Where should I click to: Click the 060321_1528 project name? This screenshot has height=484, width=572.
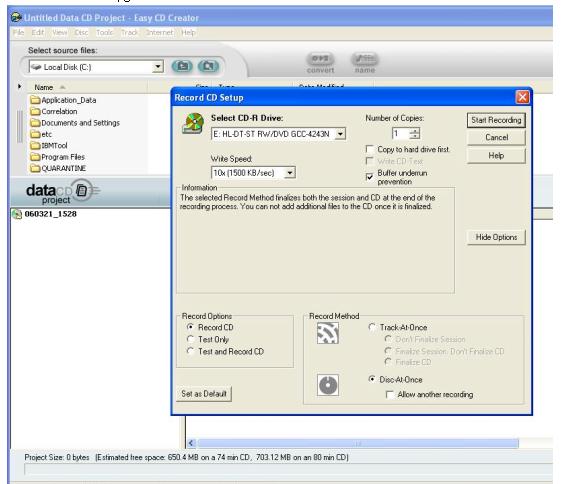point(51,214)
